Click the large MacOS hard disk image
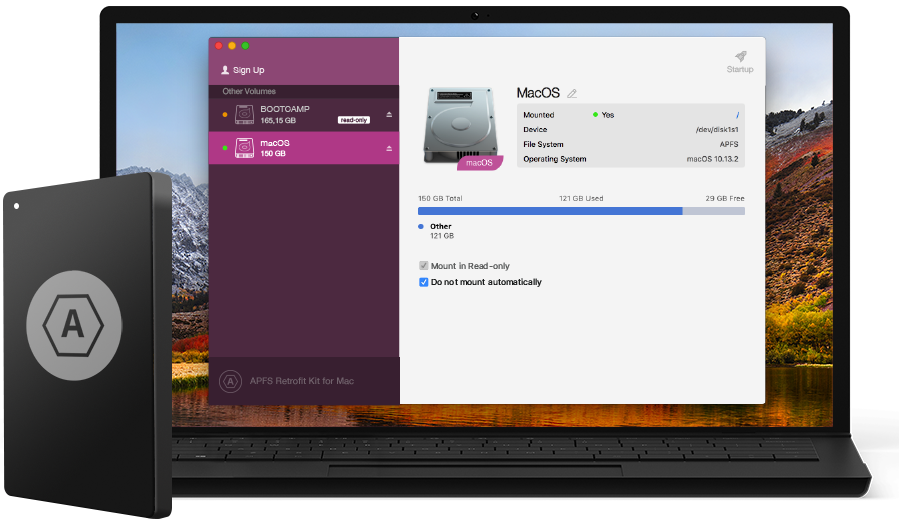This screenshot has width=899, height=529. tap(460, 126)
